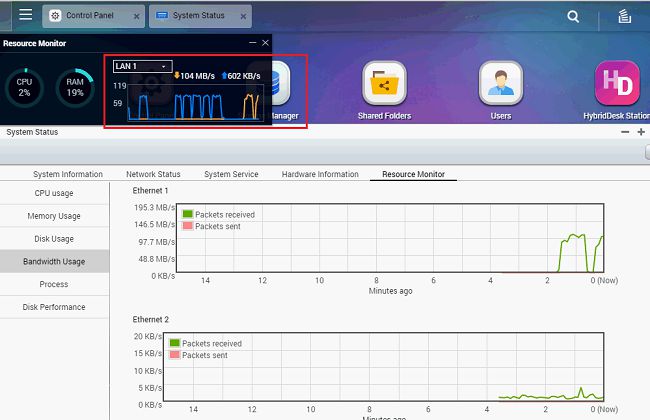Screen dimensions: 650x420
Task: Maximize the System Status window with plus
Action: pyautogui.click(x=641, y=132)
